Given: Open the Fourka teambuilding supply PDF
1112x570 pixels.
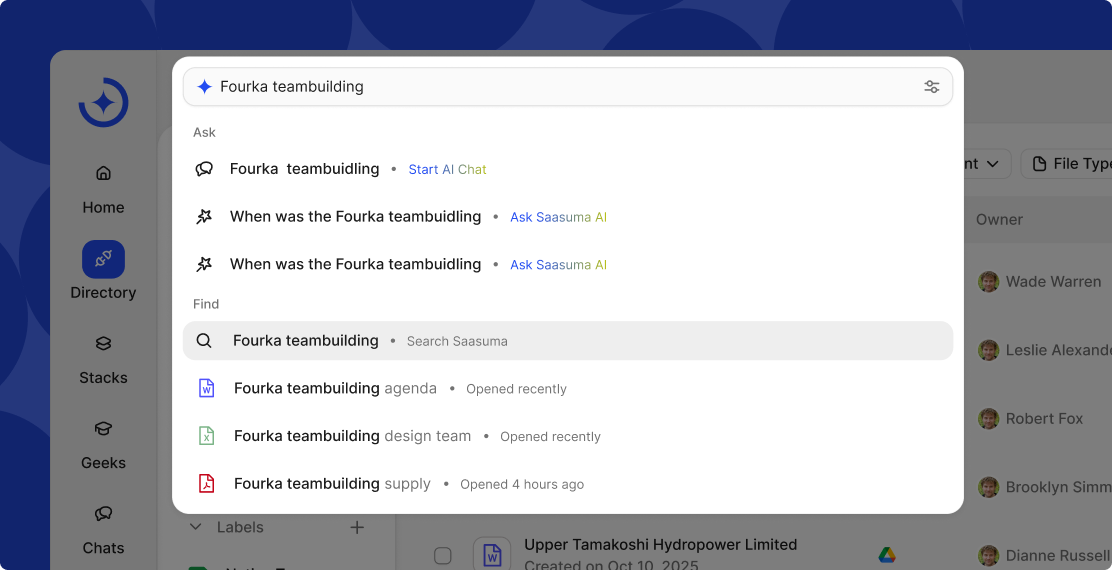Looking at the screenshot, I should [332, 484].
